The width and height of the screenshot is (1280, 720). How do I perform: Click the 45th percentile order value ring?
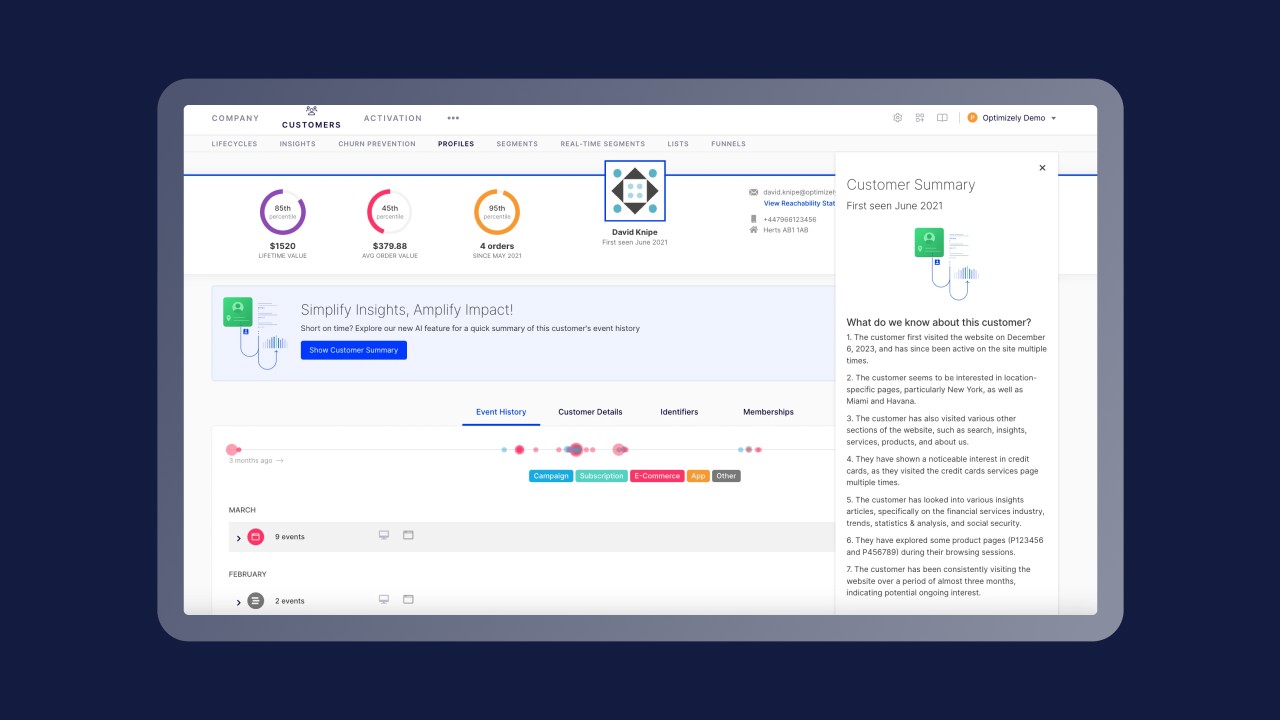click(390, 212)
